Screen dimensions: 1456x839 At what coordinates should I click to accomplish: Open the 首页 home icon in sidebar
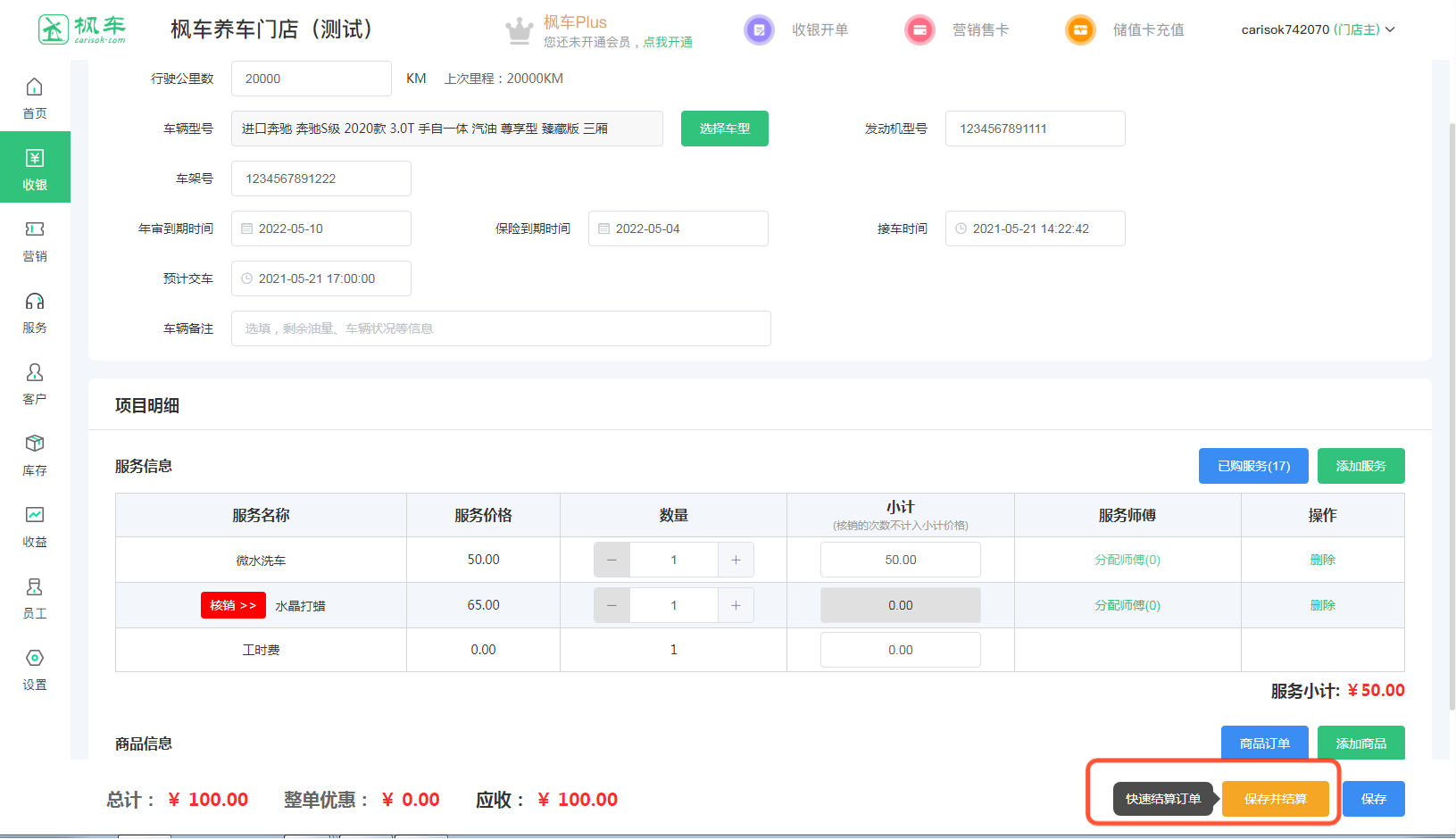click(x=34, y=87)
